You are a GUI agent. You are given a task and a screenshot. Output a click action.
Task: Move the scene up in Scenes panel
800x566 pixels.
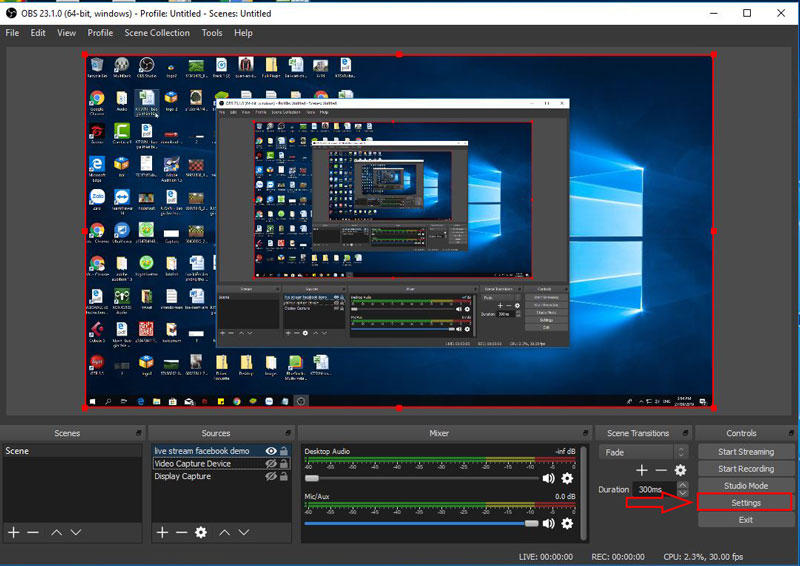pyautogui.click(x=57, y=532)
